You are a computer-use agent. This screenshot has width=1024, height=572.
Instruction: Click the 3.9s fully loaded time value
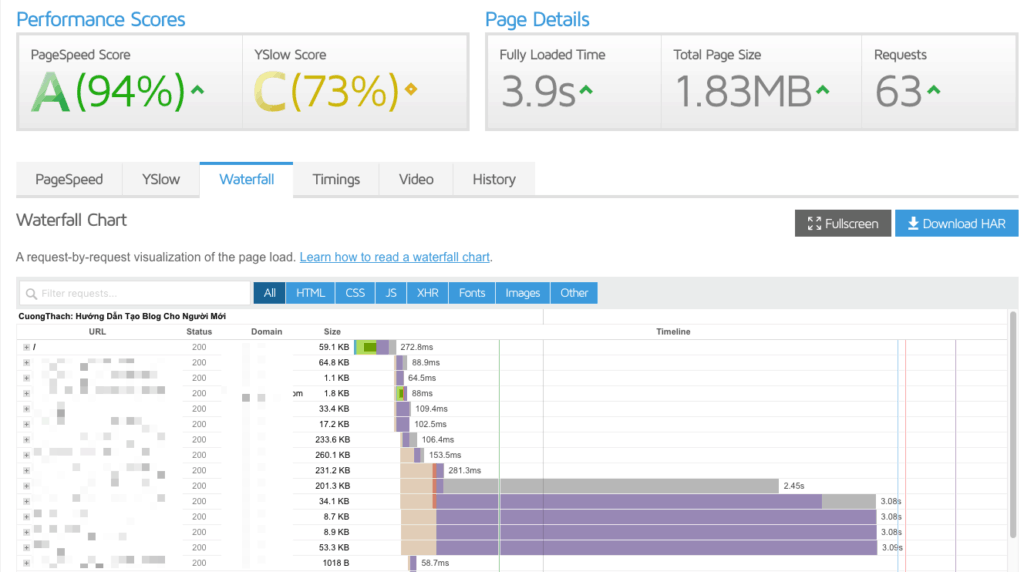[538, 91]
